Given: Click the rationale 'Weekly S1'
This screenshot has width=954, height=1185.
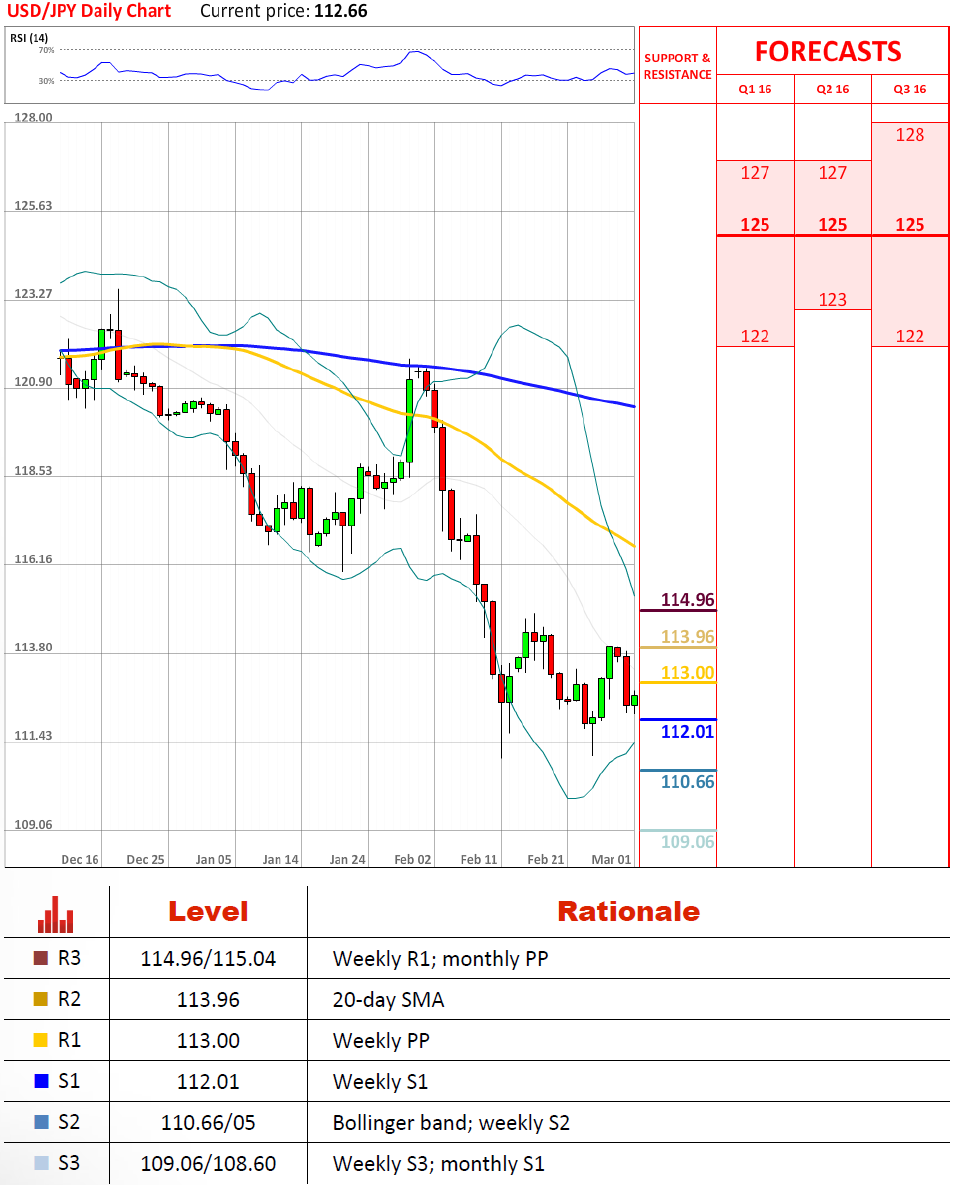Looking at the screenshot, I should click(380, 1081).
